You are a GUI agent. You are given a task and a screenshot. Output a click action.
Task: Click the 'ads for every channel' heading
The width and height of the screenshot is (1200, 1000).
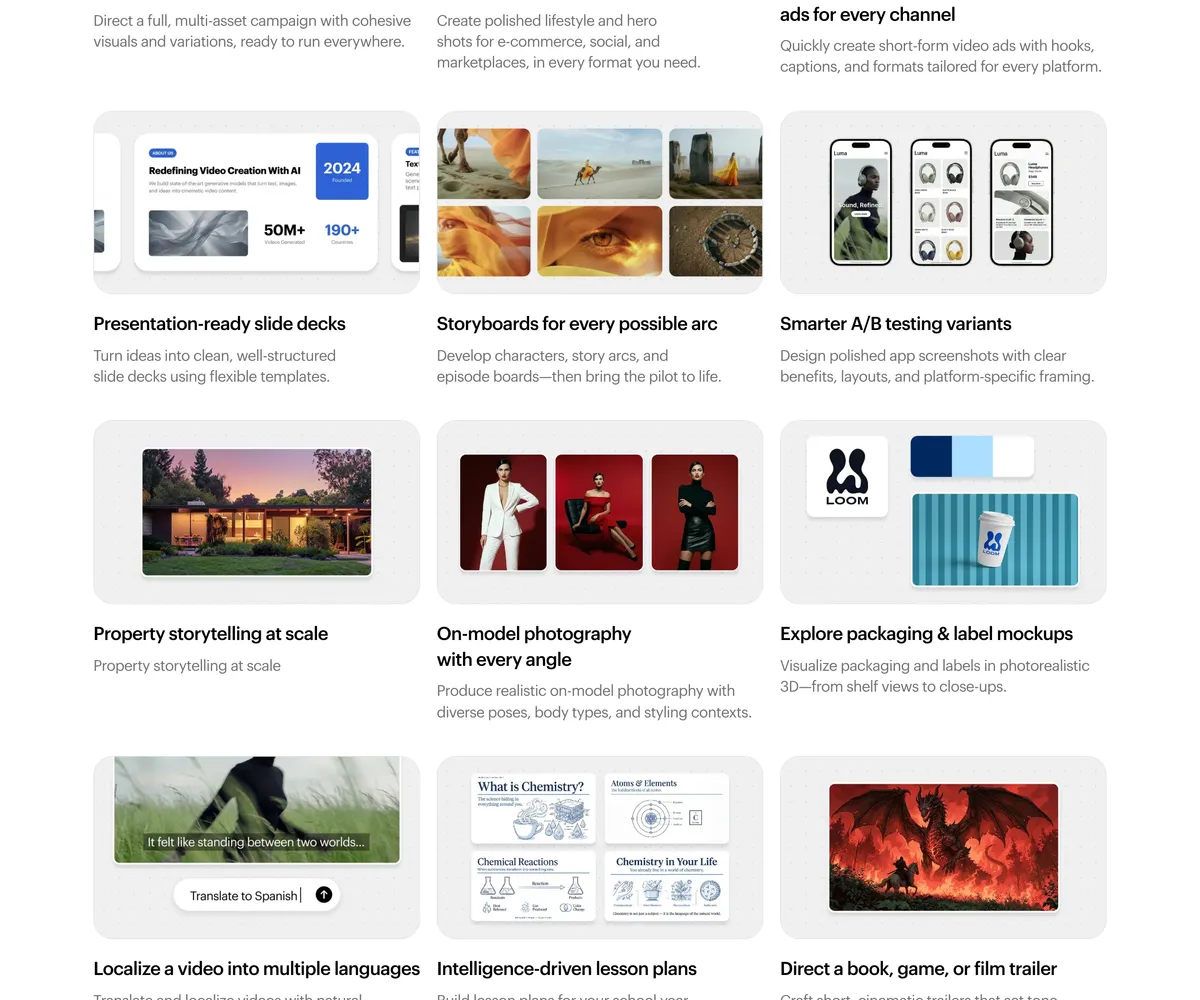[x=868, y=15]
